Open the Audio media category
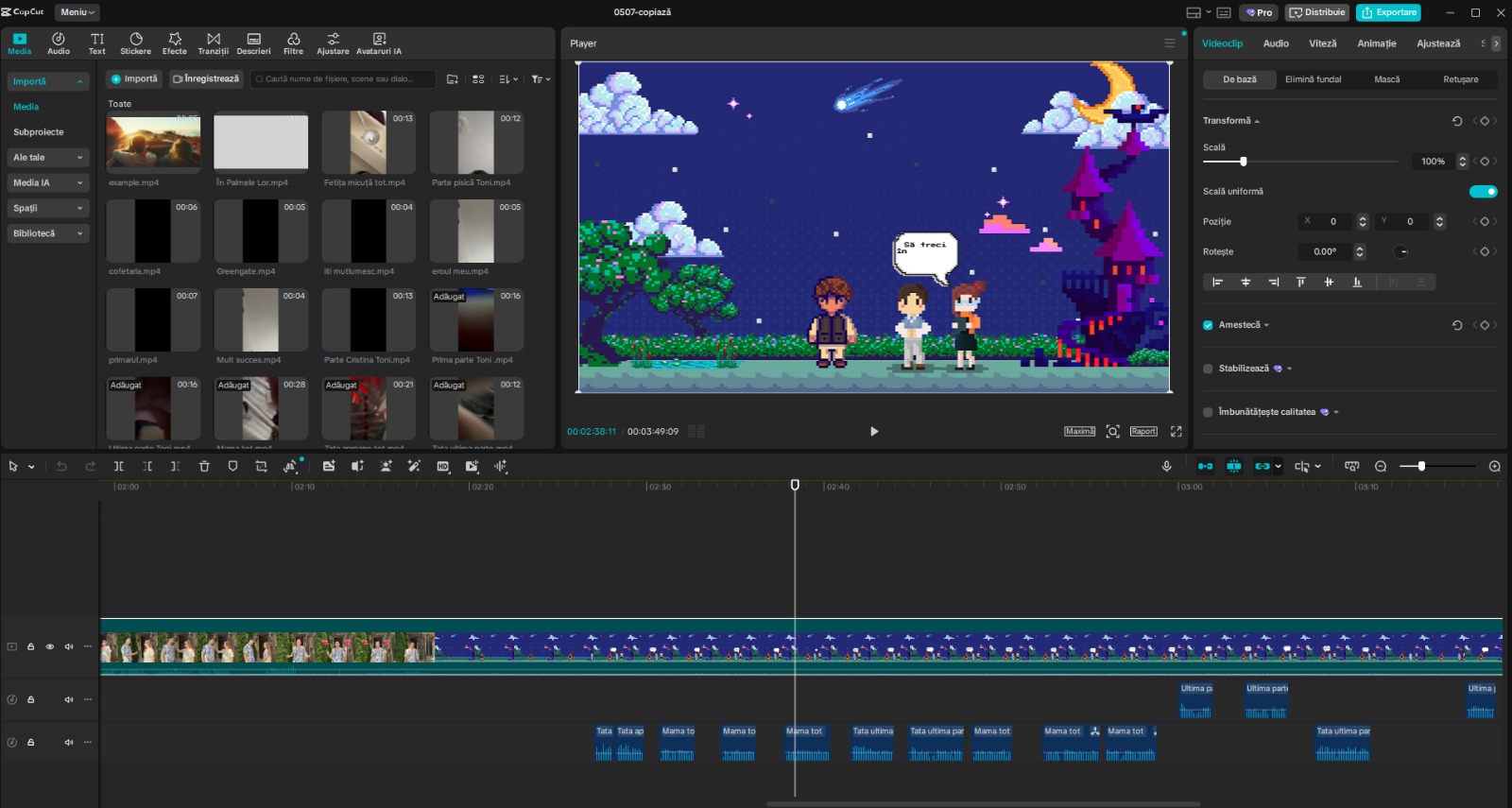This screenshot has height=808, width=1512. coord(59,43)
